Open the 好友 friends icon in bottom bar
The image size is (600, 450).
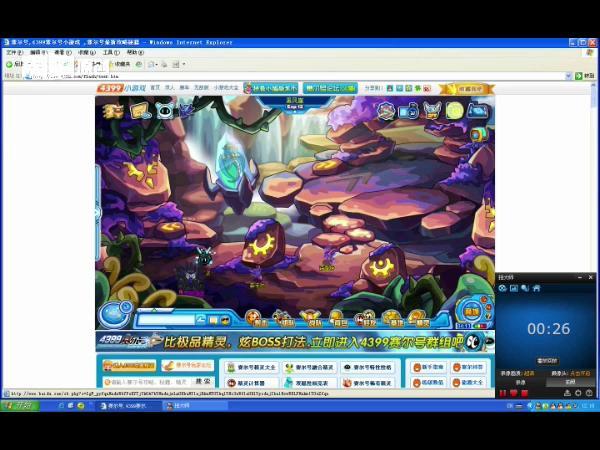(x=365, y=319)
